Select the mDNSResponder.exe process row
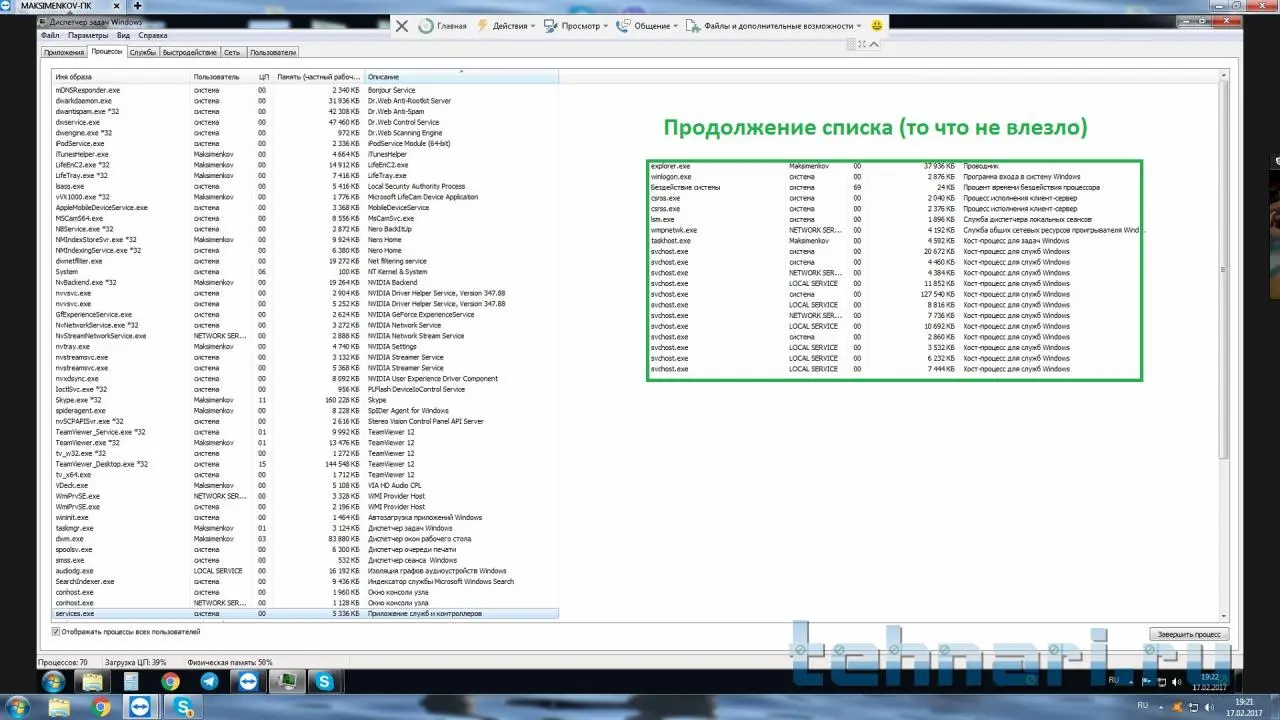The width and height of the screenshot is (1280, 720). point(305,90)
